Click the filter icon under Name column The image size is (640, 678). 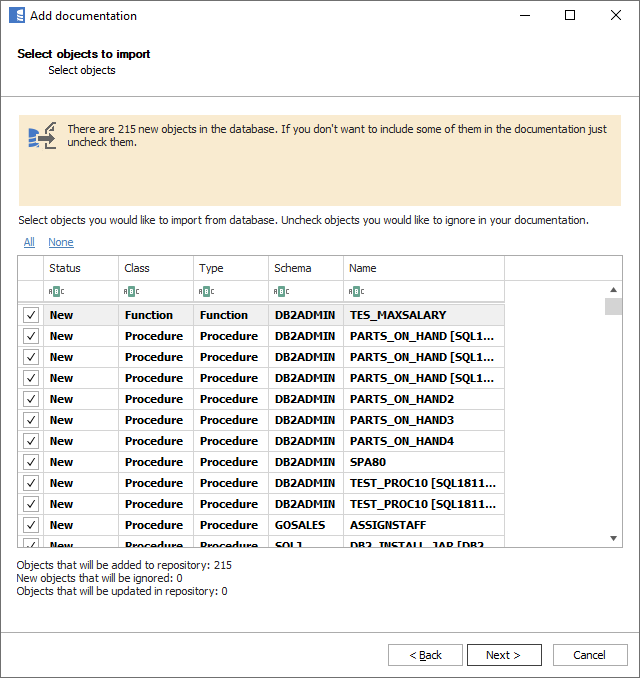click(x=357, y=292)
